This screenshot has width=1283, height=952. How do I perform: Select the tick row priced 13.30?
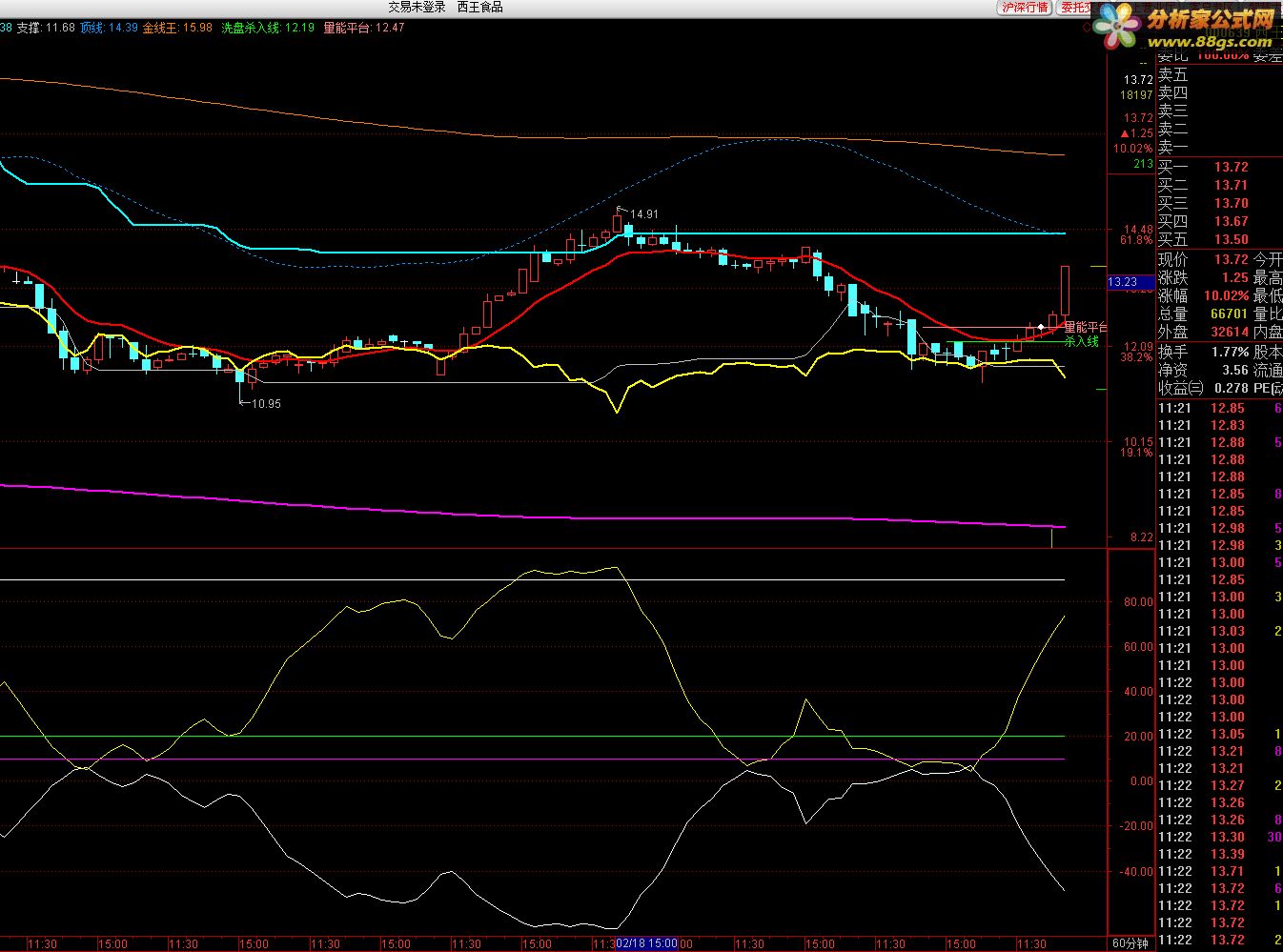[x=1219, y=837]
